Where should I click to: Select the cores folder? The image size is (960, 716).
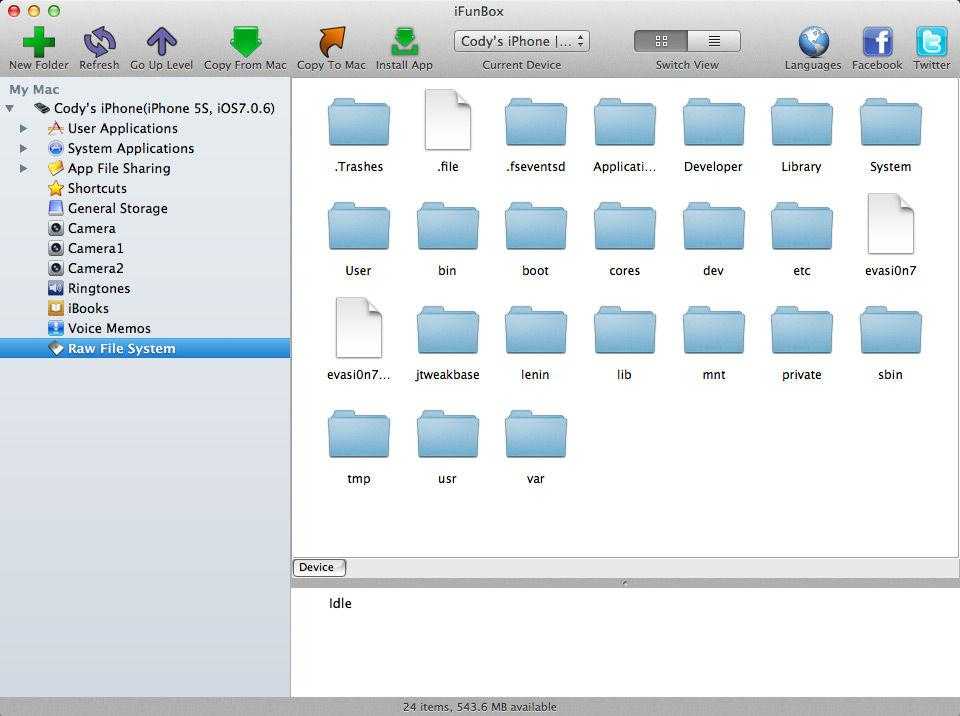pos(624,227)
